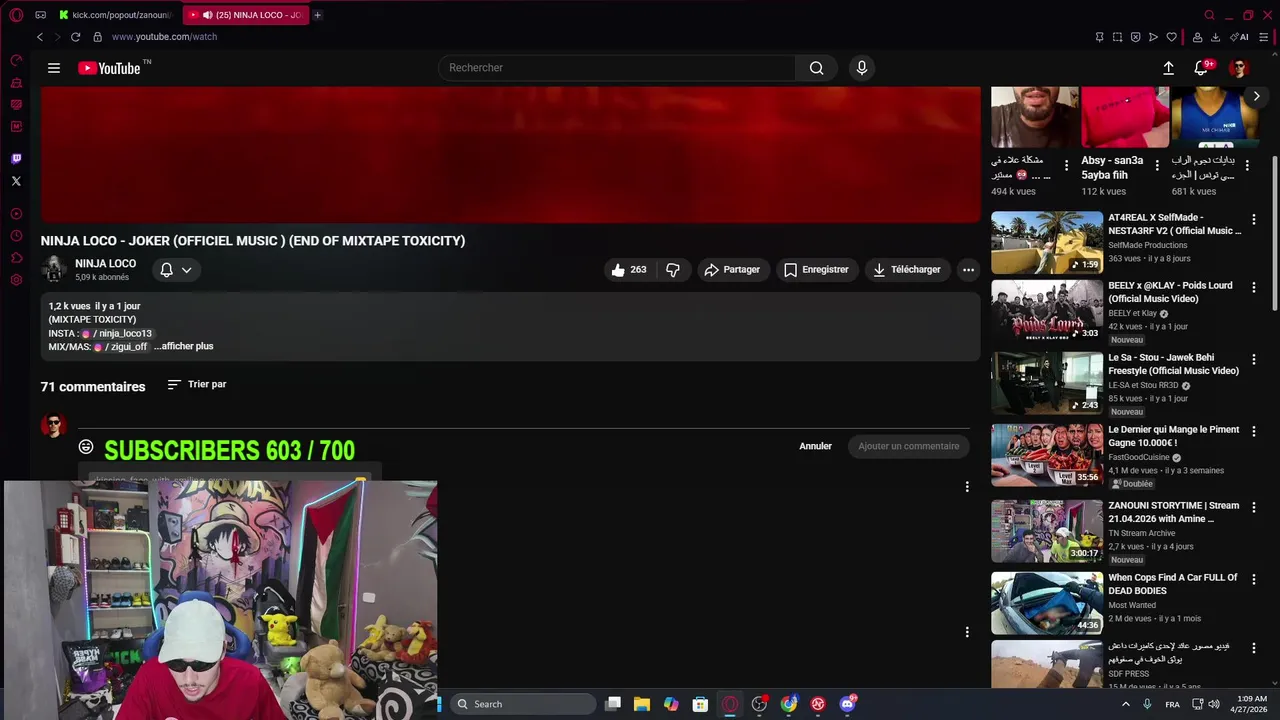Go back with the browser back arrow
1280x720 pixels.
click(x=40, y=37)
